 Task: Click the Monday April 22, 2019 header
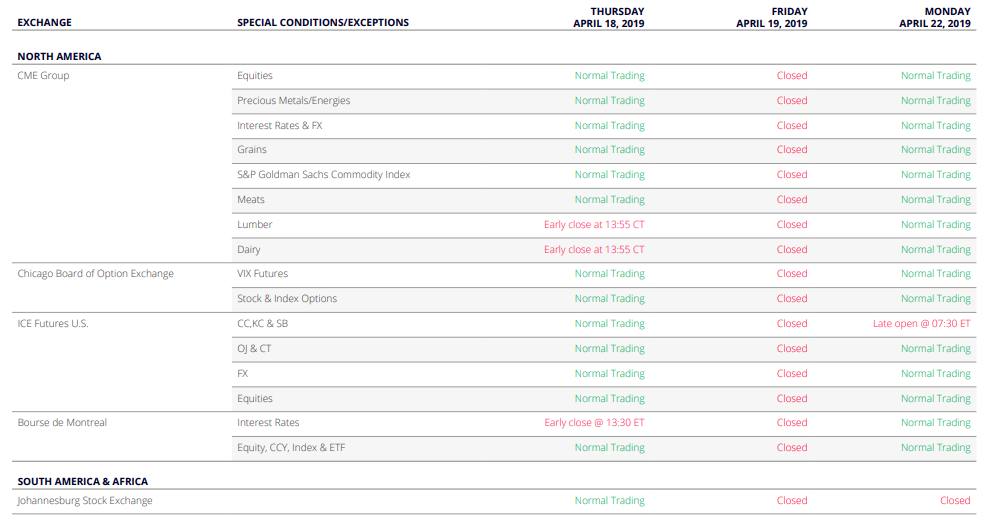[x=934, y=18]
